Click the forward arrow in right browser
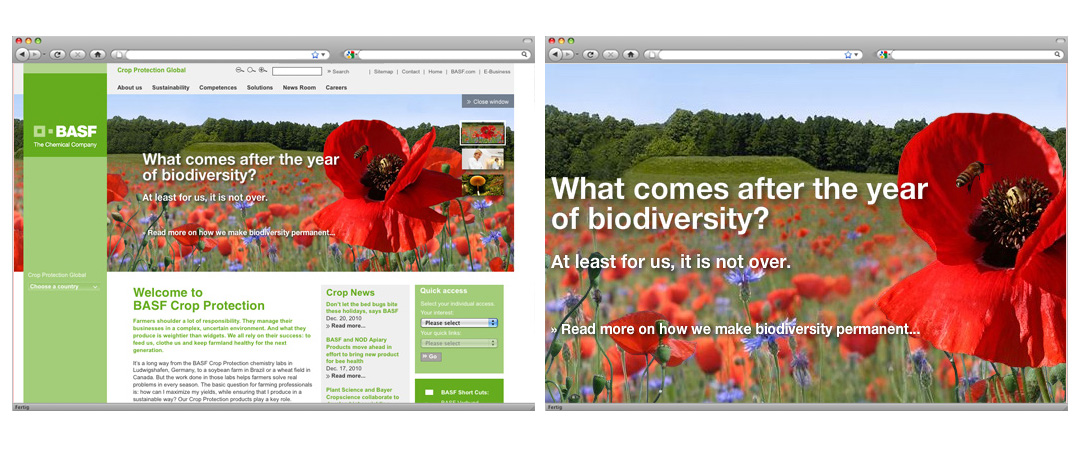 566,54
